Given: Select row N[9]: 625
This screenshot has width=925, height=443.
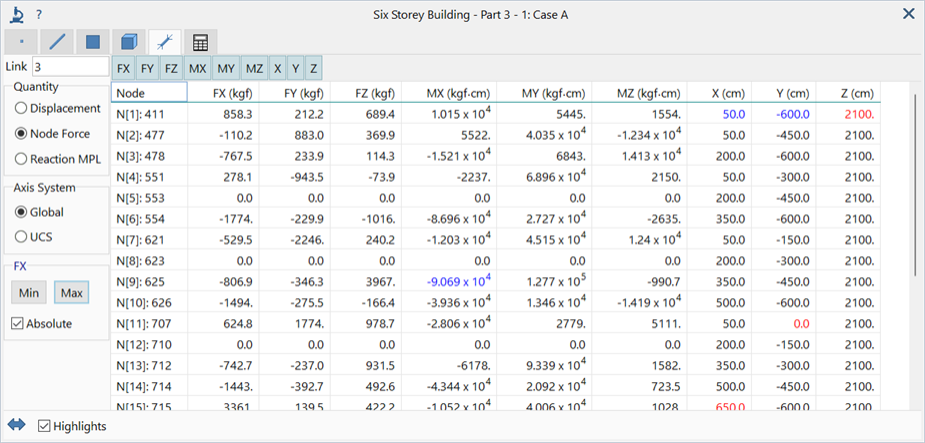Looking at the screenshot, I should coord(496,282).
